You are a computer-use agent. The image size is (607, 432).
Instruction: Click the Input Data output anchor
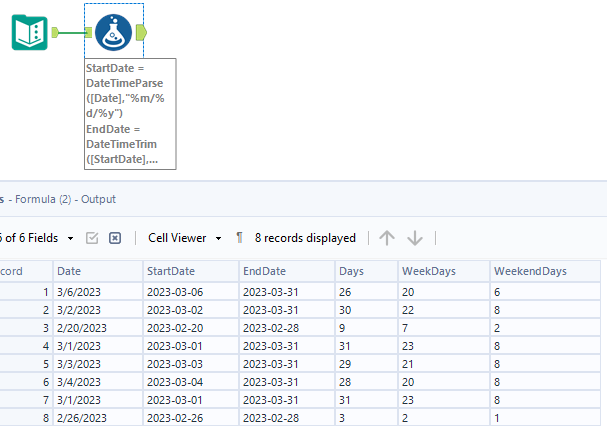coord(54,33)
